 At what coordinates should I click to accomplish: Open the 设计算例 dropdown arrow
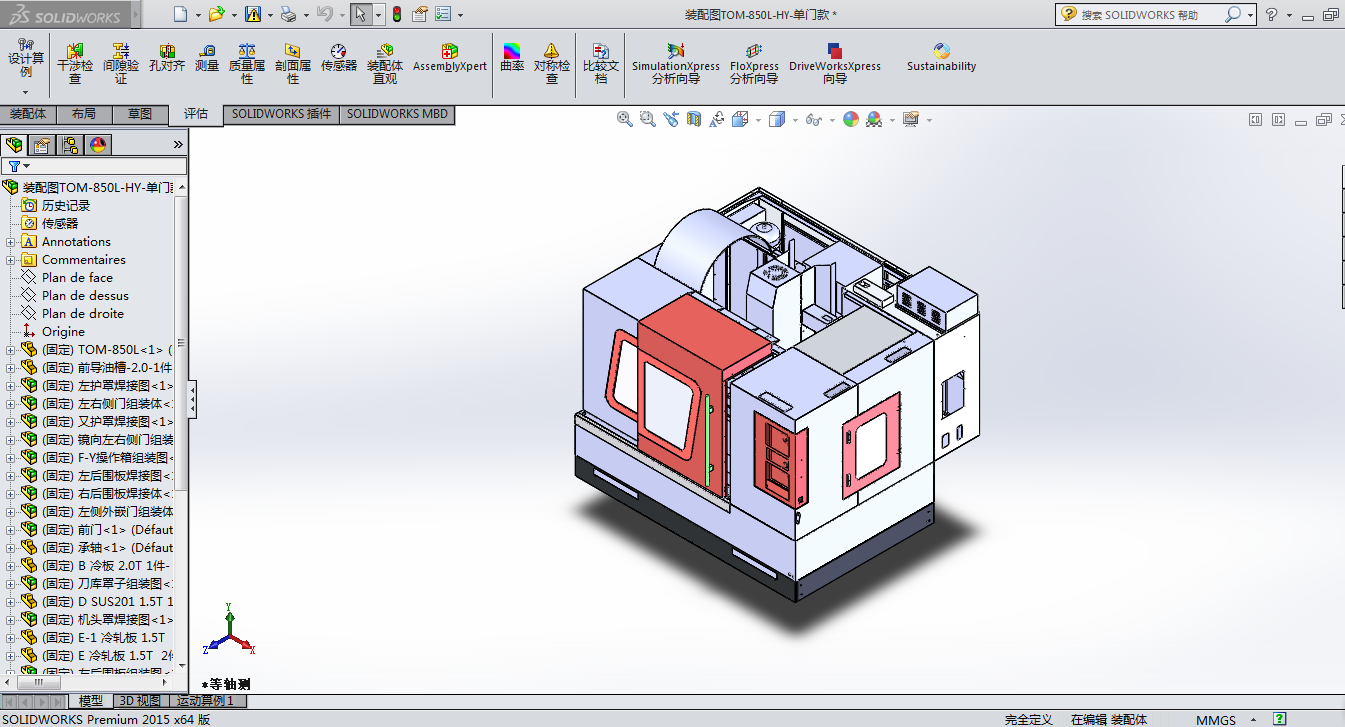click(26, 92)
